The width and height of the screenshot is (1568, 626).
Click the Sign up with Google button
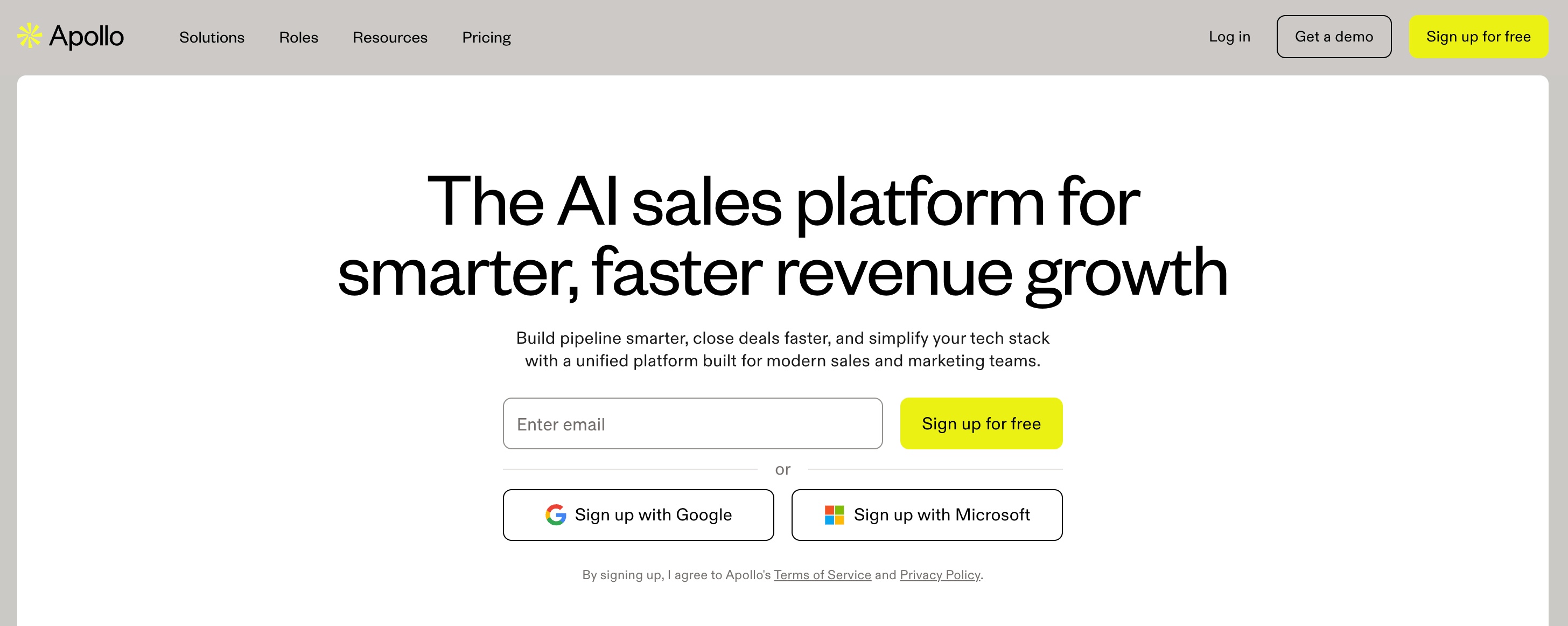click(x=638, y=514)
